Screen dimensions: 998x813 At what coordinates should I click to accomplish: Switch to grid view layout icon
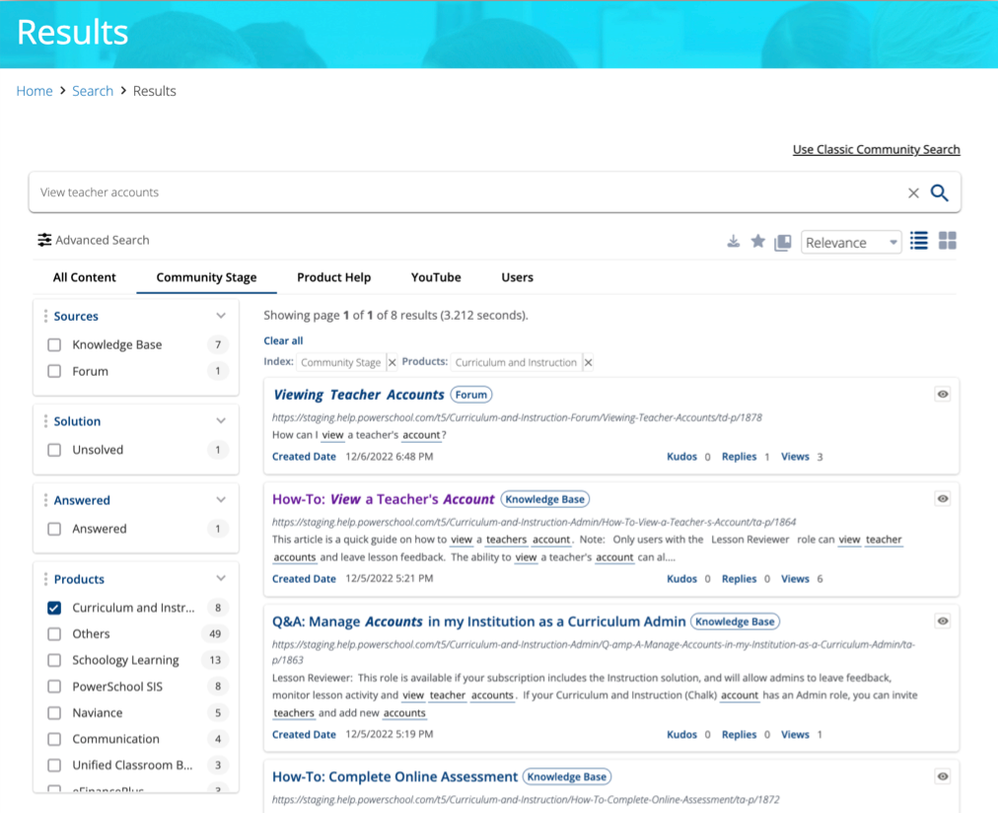947,241
